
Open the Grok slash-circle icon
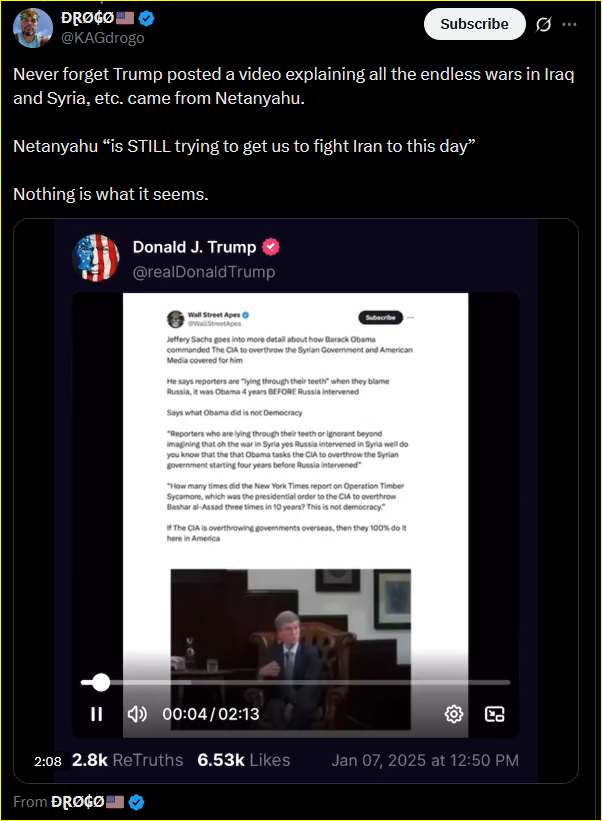(x=543, y=24)
